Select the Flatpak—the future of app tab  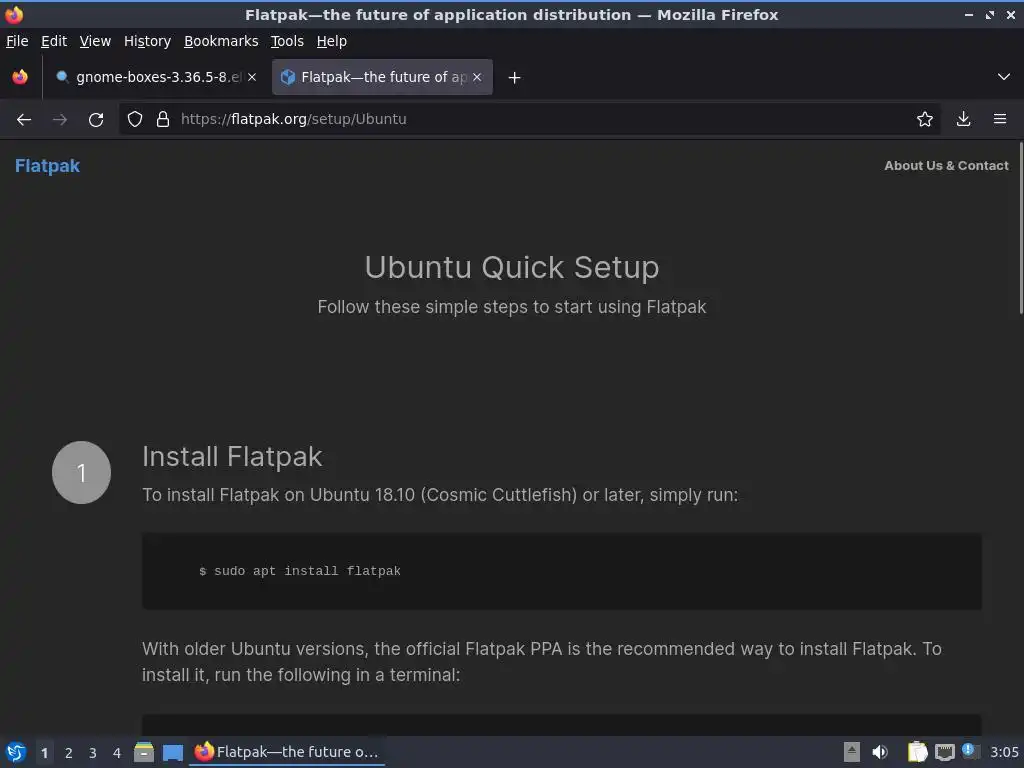click(382, 77)
